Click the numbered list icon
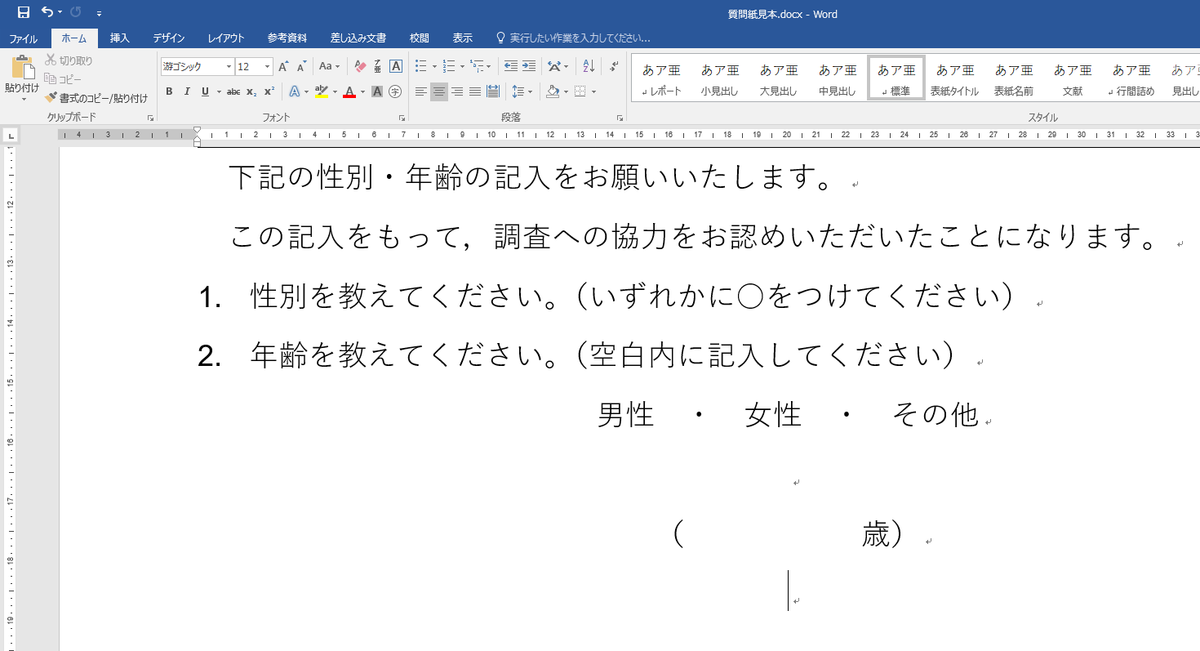The width and height of the screenshot is (1200, 651). click(448, 66)
